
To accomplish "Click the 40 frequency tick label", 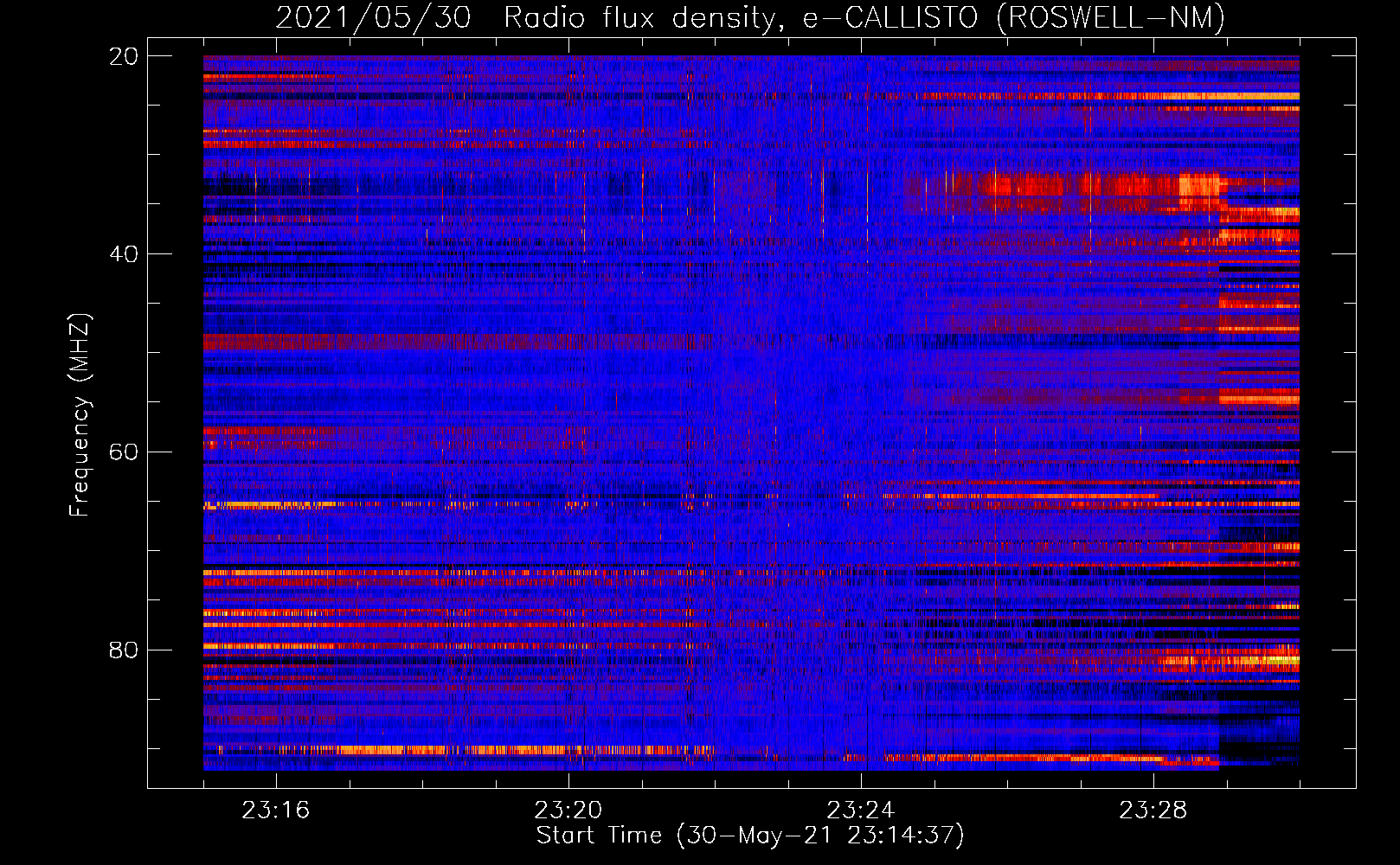I will (124, 254).
